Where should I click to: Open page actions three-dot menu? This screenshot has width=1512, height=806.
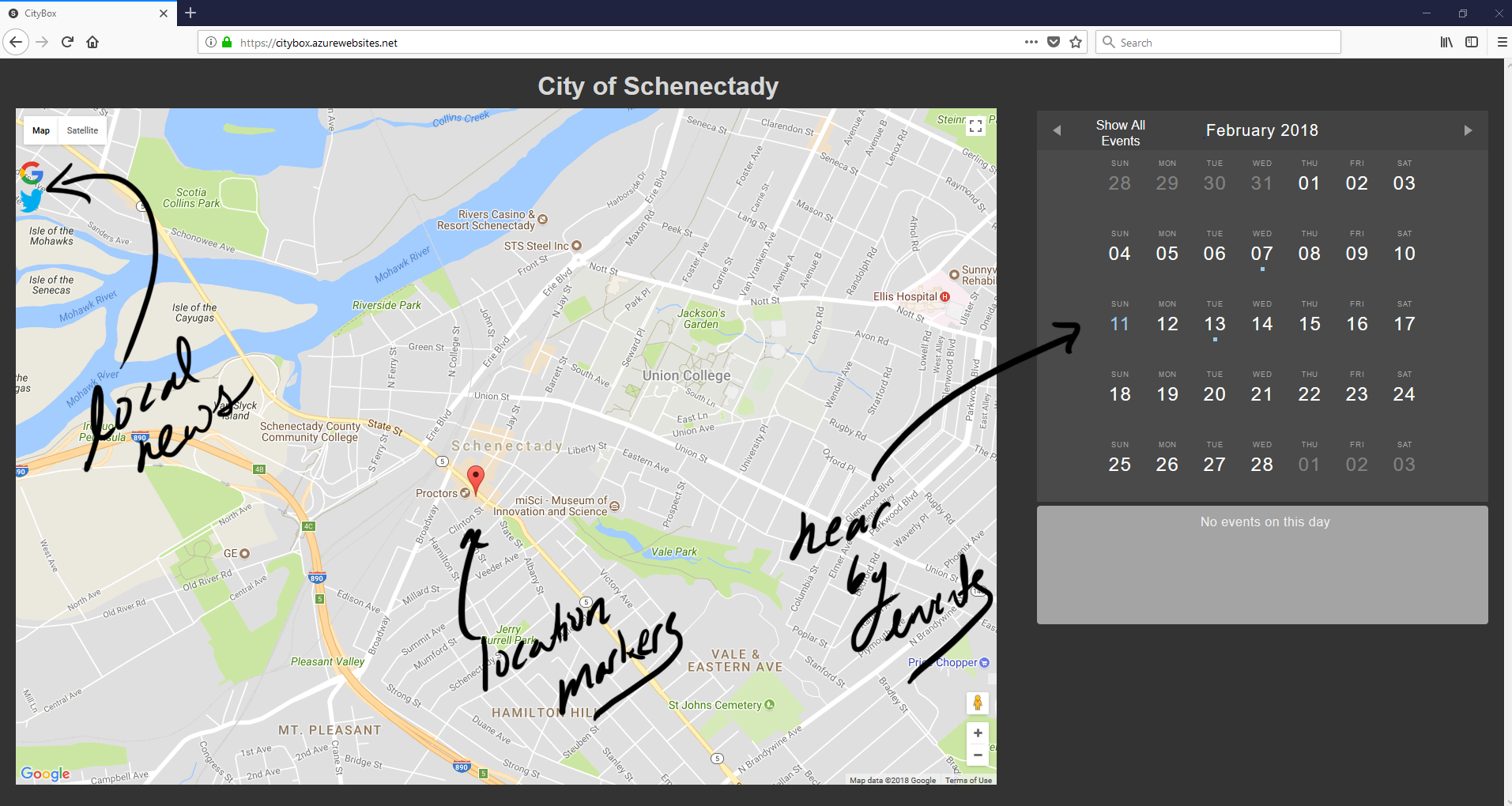point(1031,42)
